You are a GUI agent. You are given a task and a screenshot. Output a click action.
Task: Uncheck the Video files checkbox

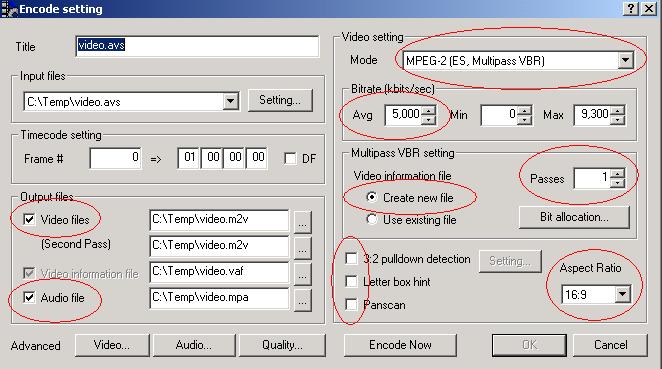(29, 220)
